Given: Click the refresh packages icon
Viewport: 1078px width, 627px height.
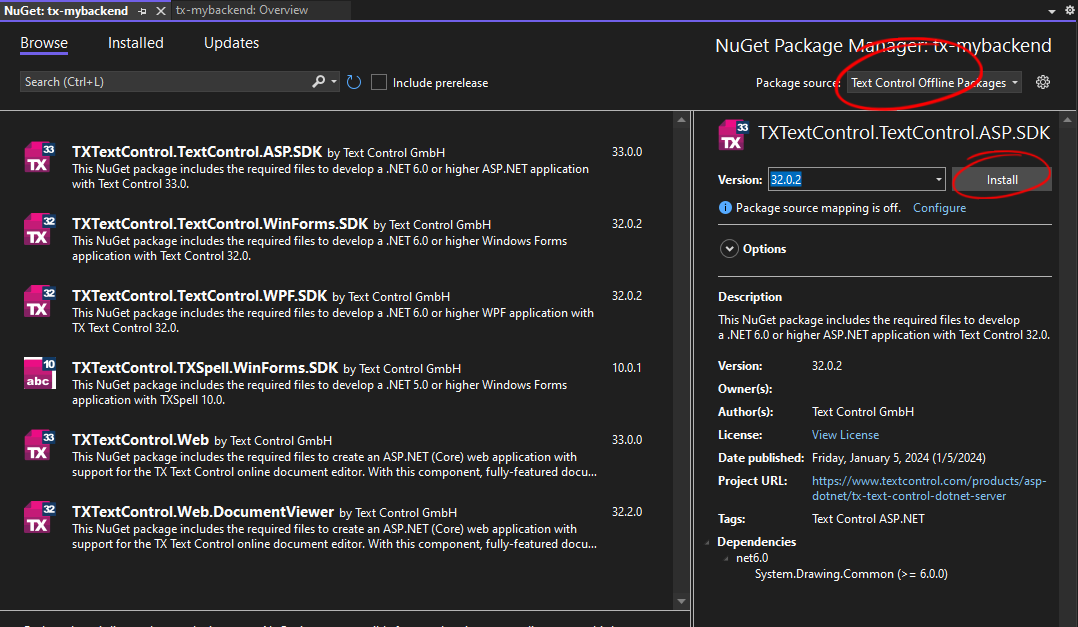Looking at the screenshot, I should pyautogui.click(x=353, y=82).
